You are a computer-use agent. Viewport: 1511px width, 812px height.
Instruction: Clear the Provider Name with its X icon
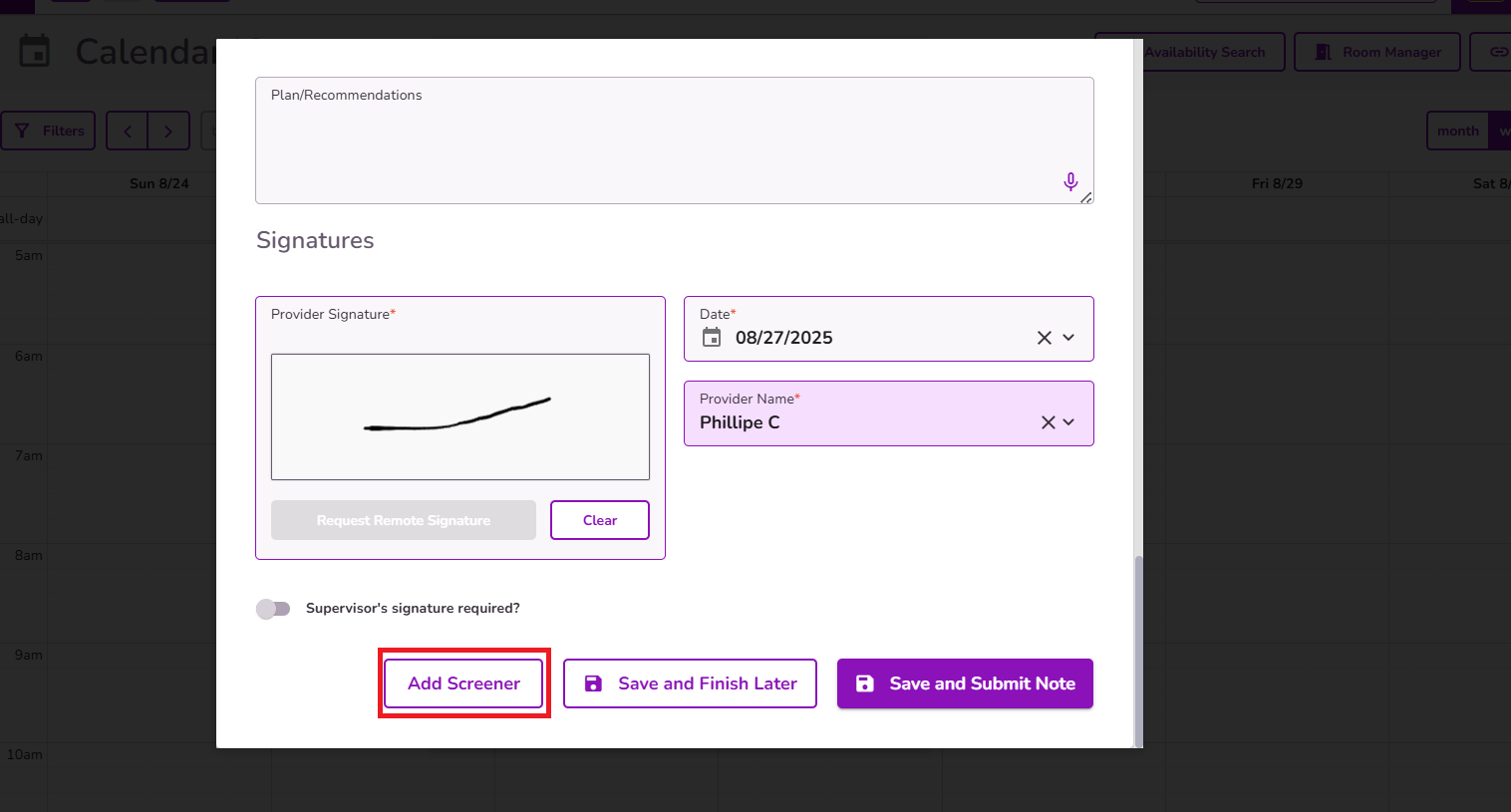click(1049, 422)
